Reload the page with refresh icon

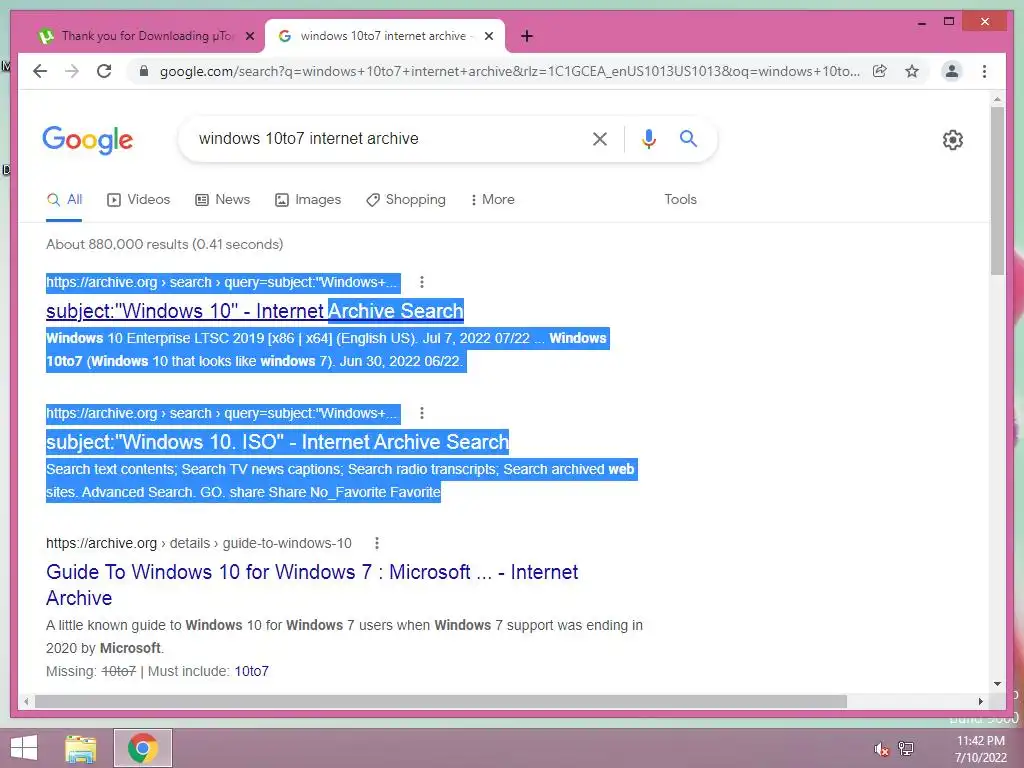[x=104, y=71]
